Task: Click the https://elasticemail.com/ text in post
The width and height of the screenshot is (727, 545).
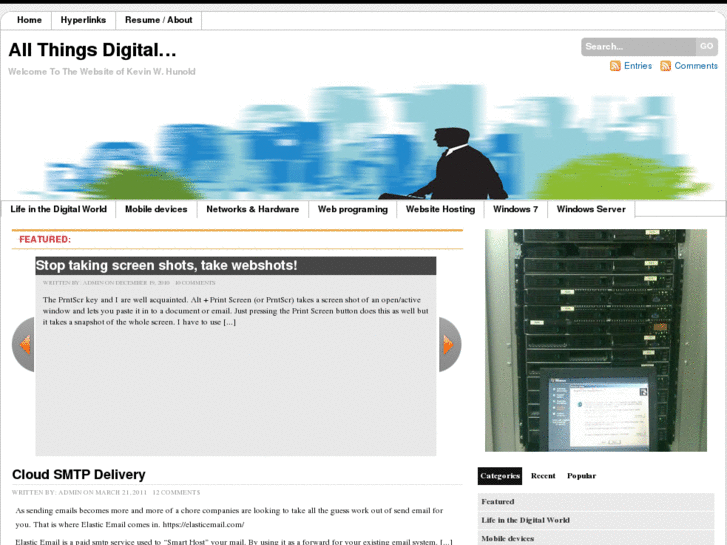Action: coord(203,525)
